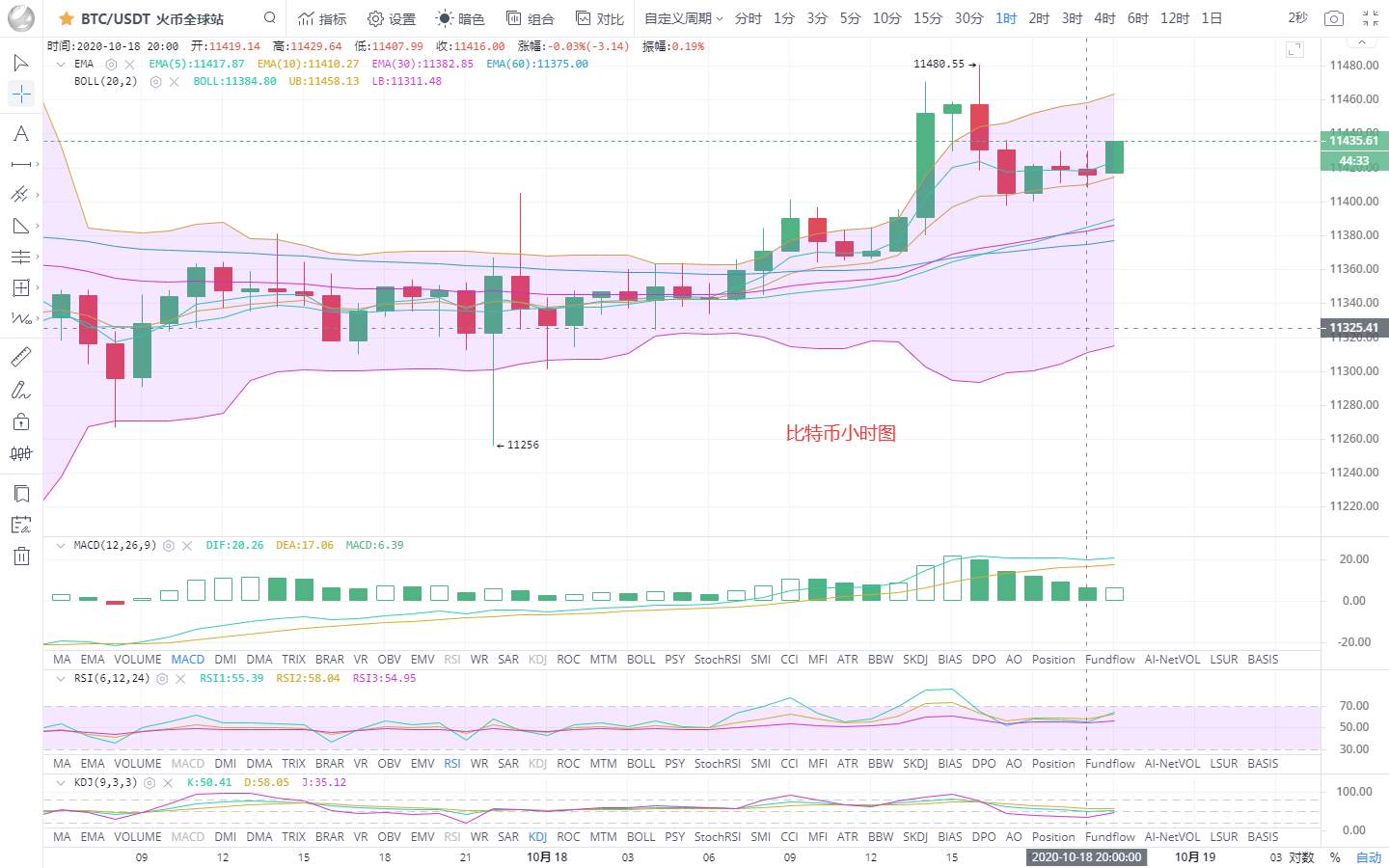Enable the 对数 log scale
This screenshot has height=868, width=1389.
tap(1302, 856)
